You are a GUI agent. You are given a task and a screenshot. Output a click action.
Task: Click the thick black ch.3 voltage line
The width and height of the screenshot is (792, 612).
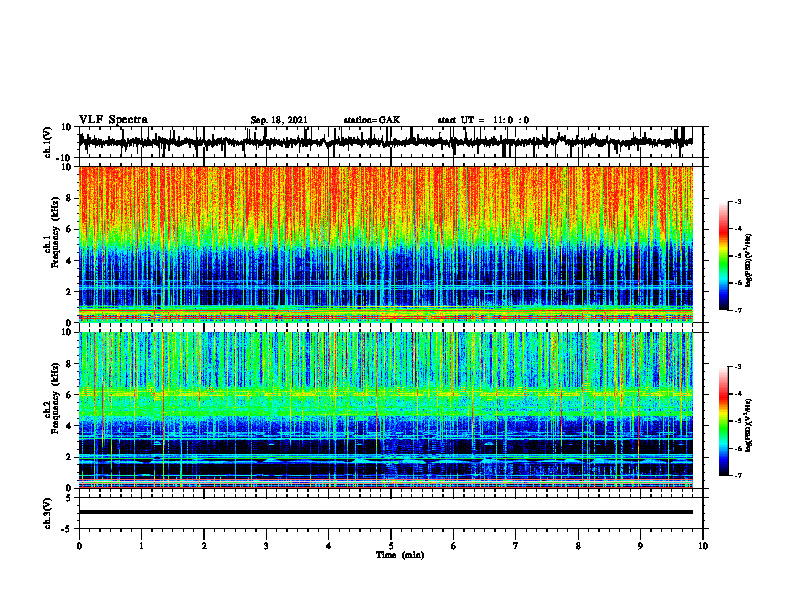pyautogui.click(x=385, y=512)
